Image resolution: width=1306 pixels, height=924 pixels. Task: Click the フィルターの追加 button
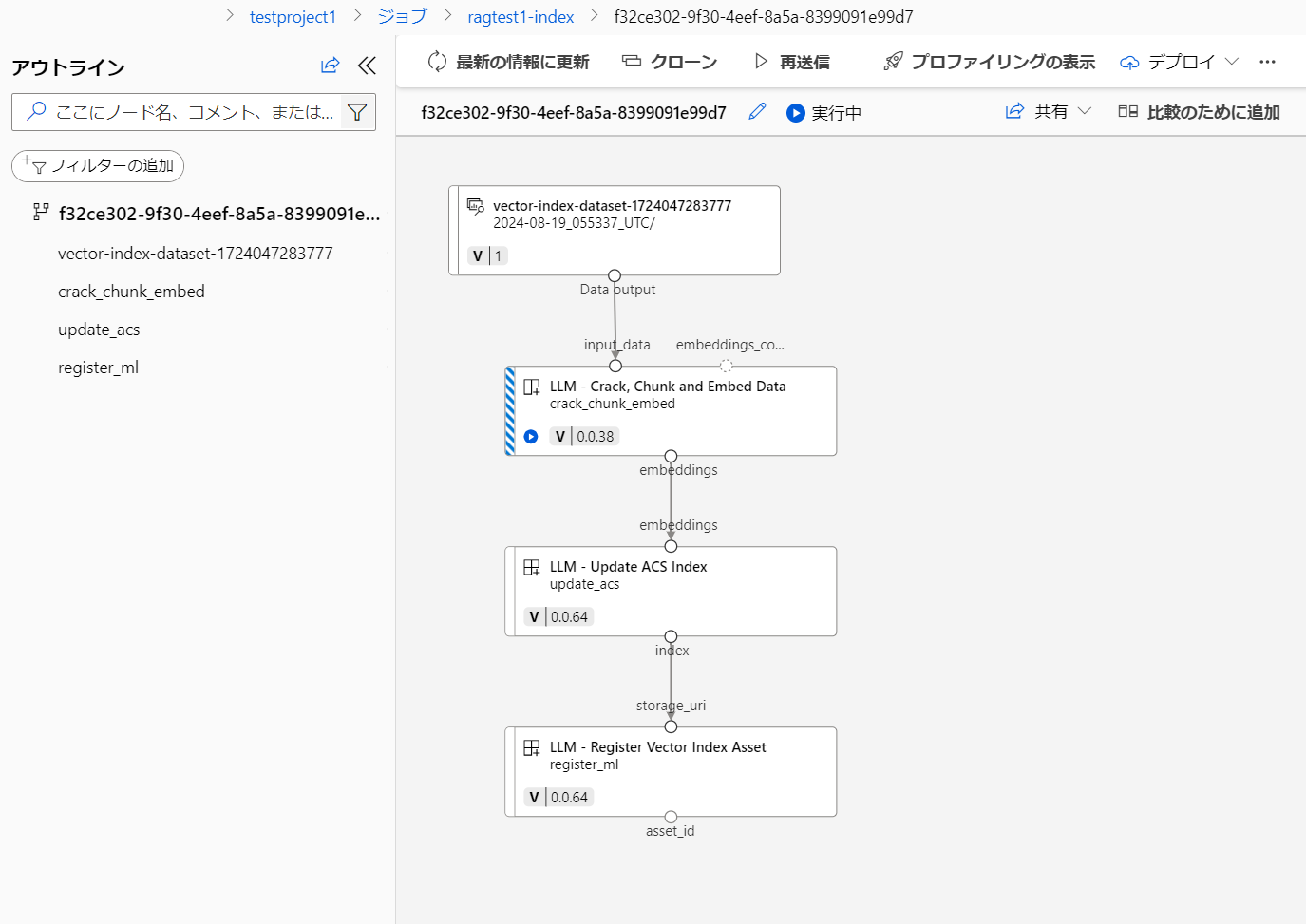pyautogui.click(x=97, y=165)
